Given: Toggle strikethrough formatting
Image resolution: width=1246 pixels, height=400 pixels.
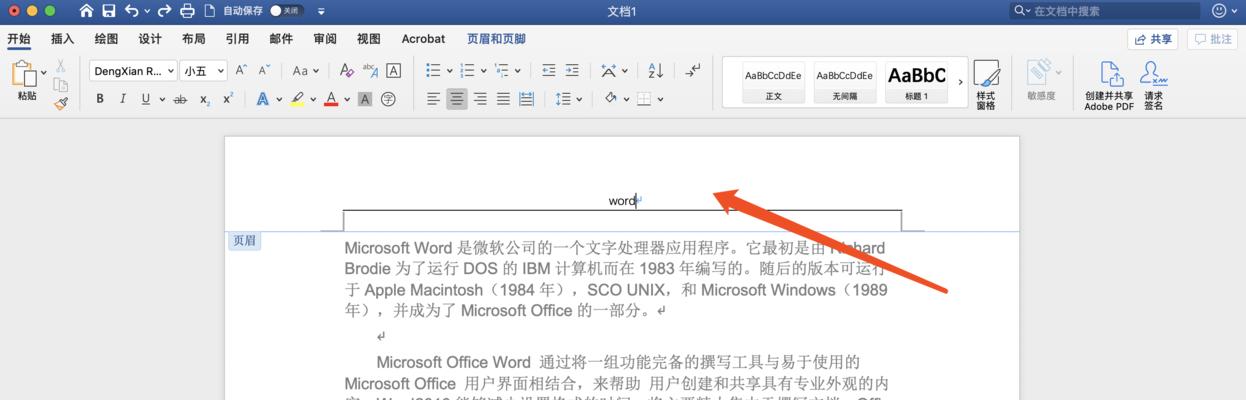Looking at the screenshot, I should coord(180,99).
